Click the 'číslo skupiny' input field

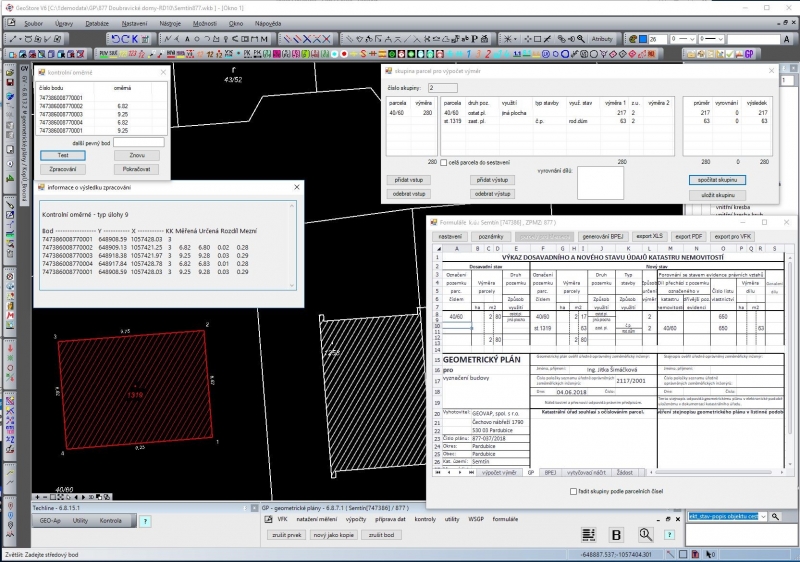[x=443, y=88]
